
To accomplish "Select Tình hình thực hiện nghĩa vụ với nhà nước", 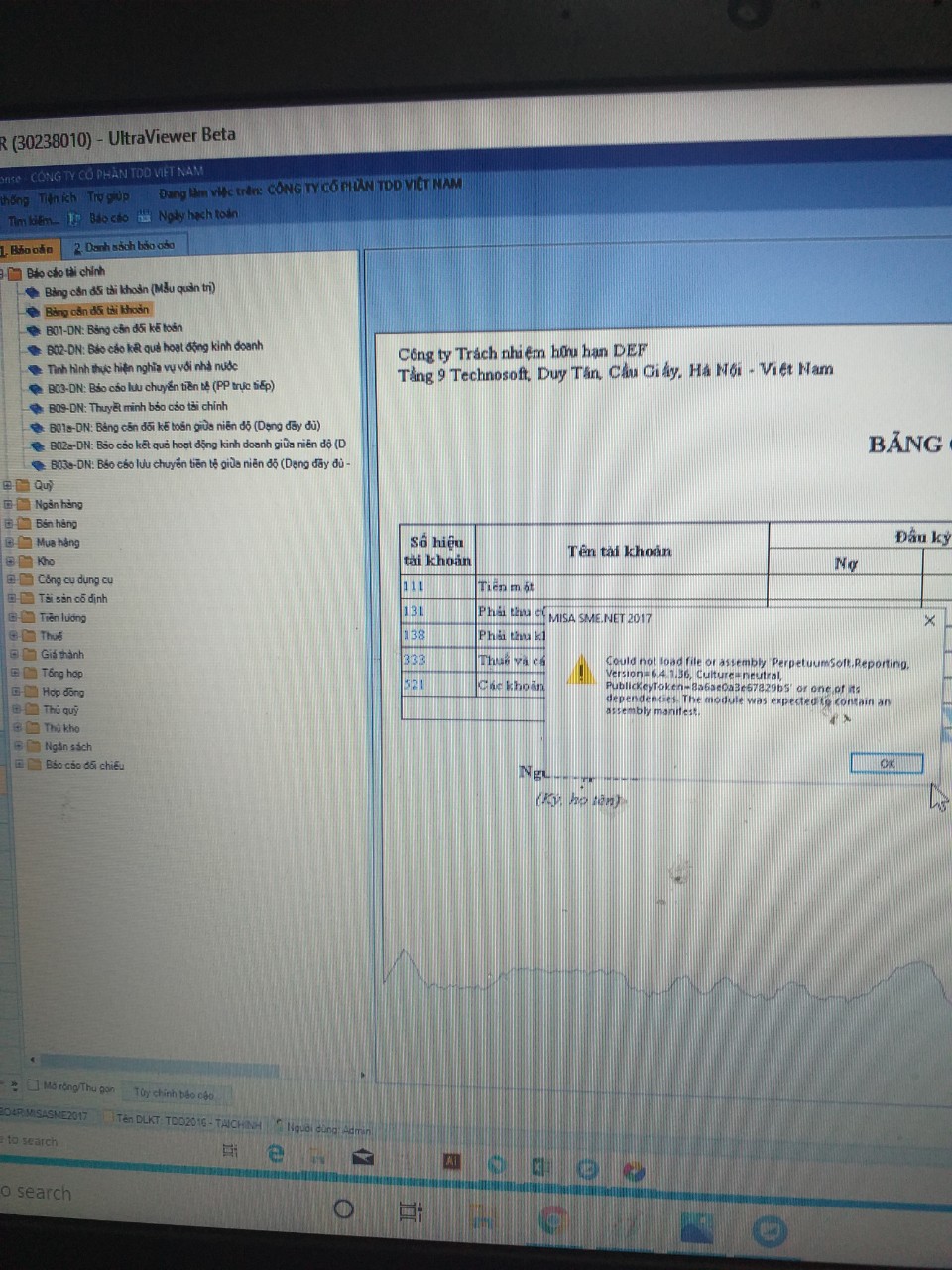I will 142,367.
